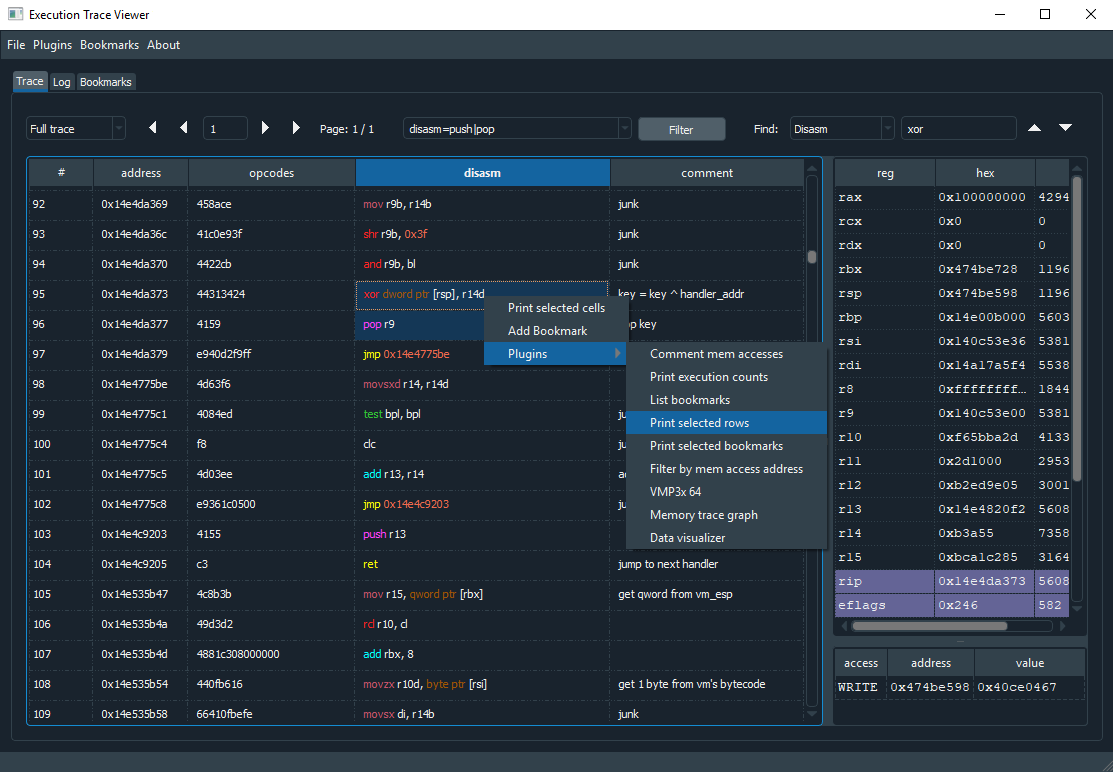Screen dimensions: 1113x772
Task: Advance to the next page arrow
Action: pyautogui.click(x=265, y=128)
